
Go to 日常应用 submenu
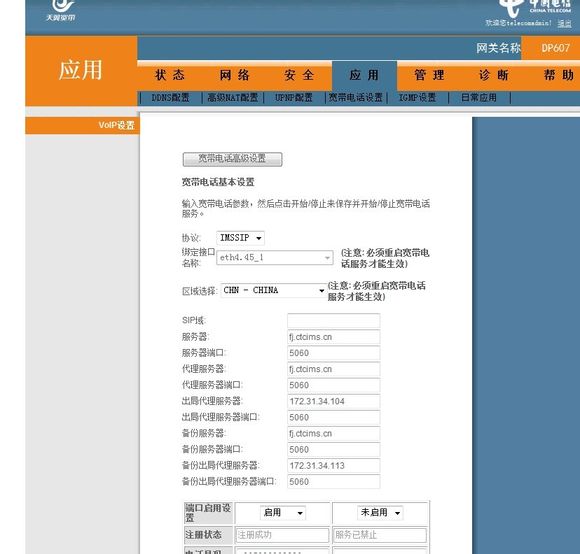tap(479, 98)
